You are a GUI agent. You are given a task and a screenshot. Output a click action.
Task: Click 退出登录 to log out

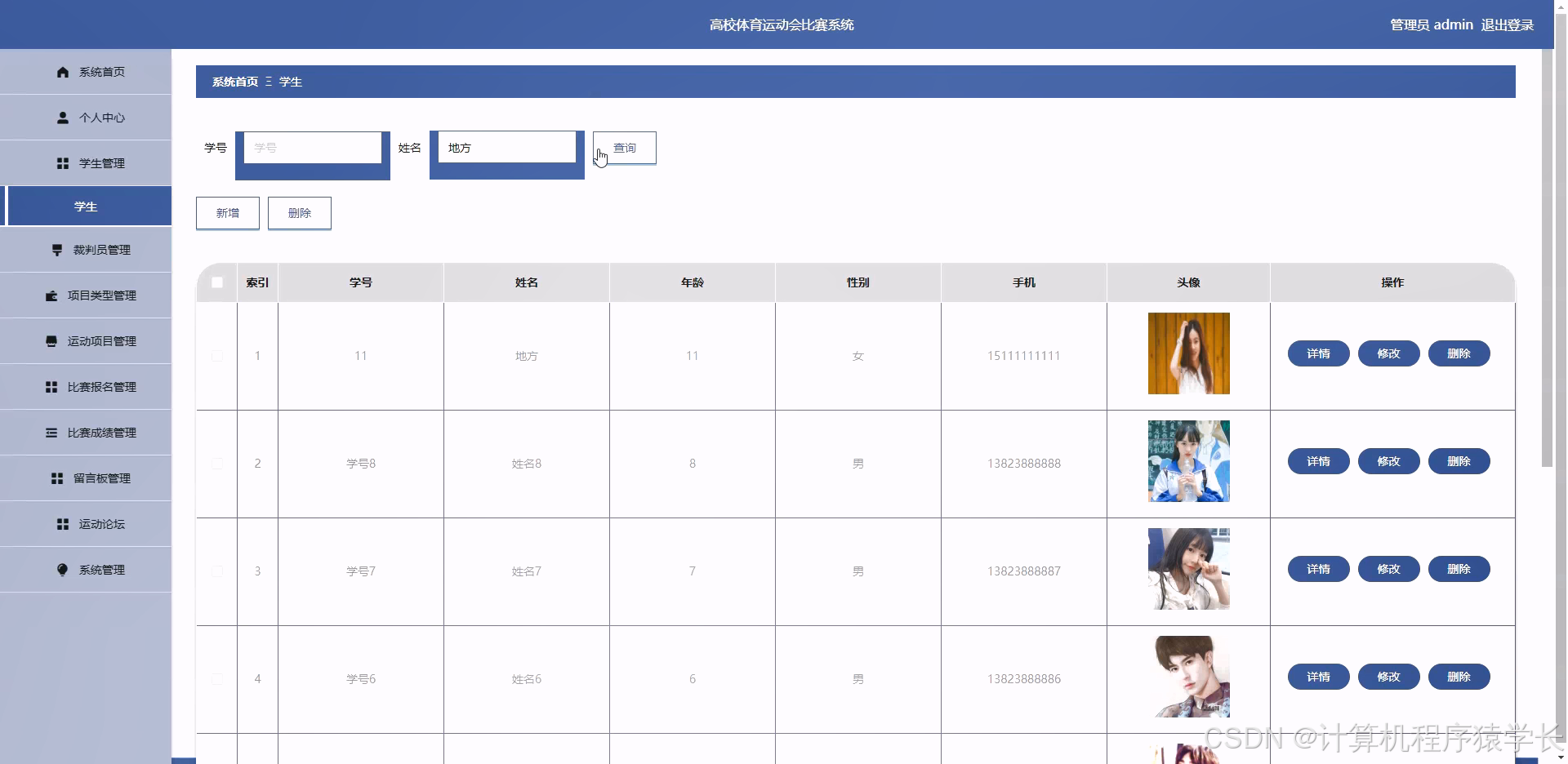tap(1508, 24)
